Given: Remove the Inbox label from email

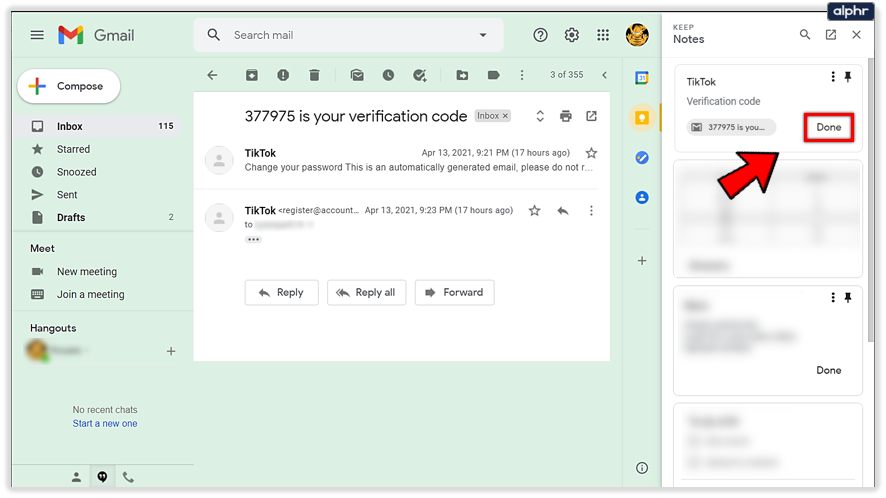Looking at the screenshot, I should (506, 116).
